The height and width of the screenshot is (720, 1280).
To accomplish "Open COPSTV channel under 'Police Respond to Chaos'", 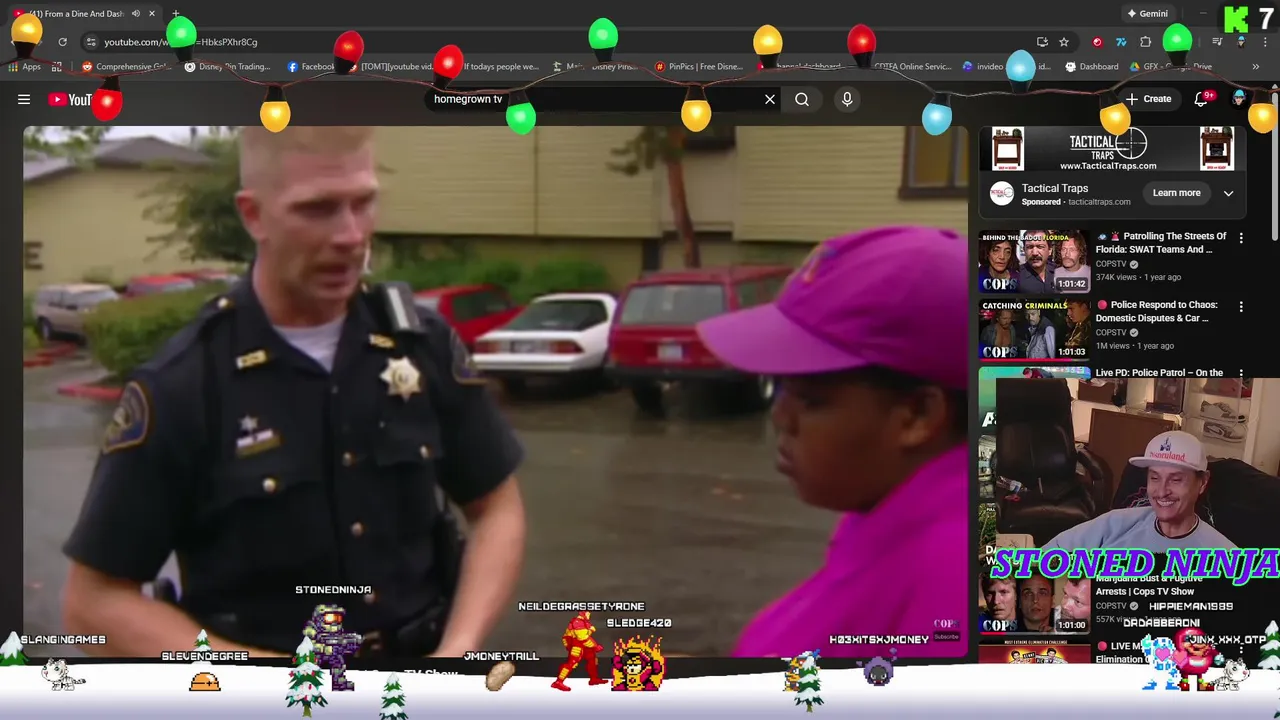I will pos(1111,332).
